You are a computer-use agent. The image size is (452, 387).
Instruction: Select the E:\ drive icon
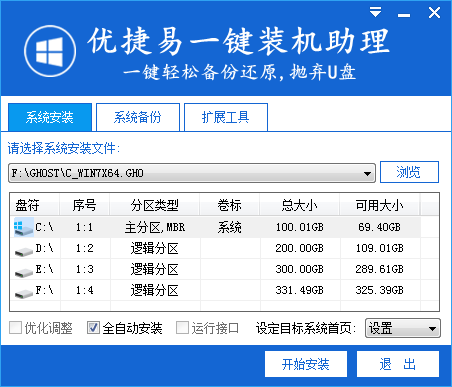[24, 272]
